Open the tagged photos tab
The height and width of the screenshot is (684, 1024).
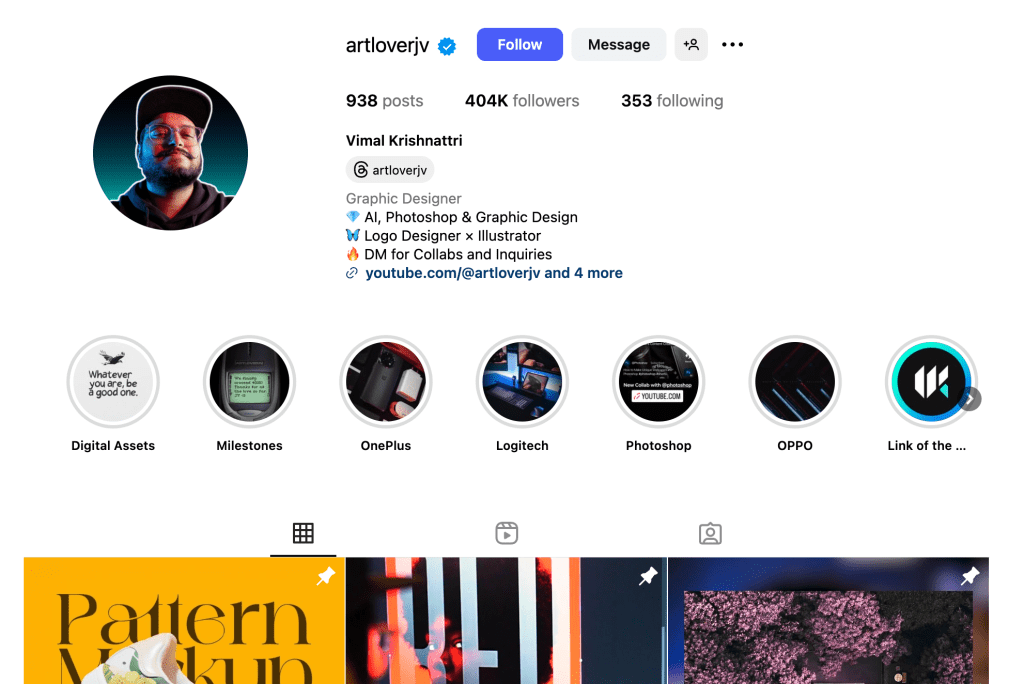[x=710, y=533]
